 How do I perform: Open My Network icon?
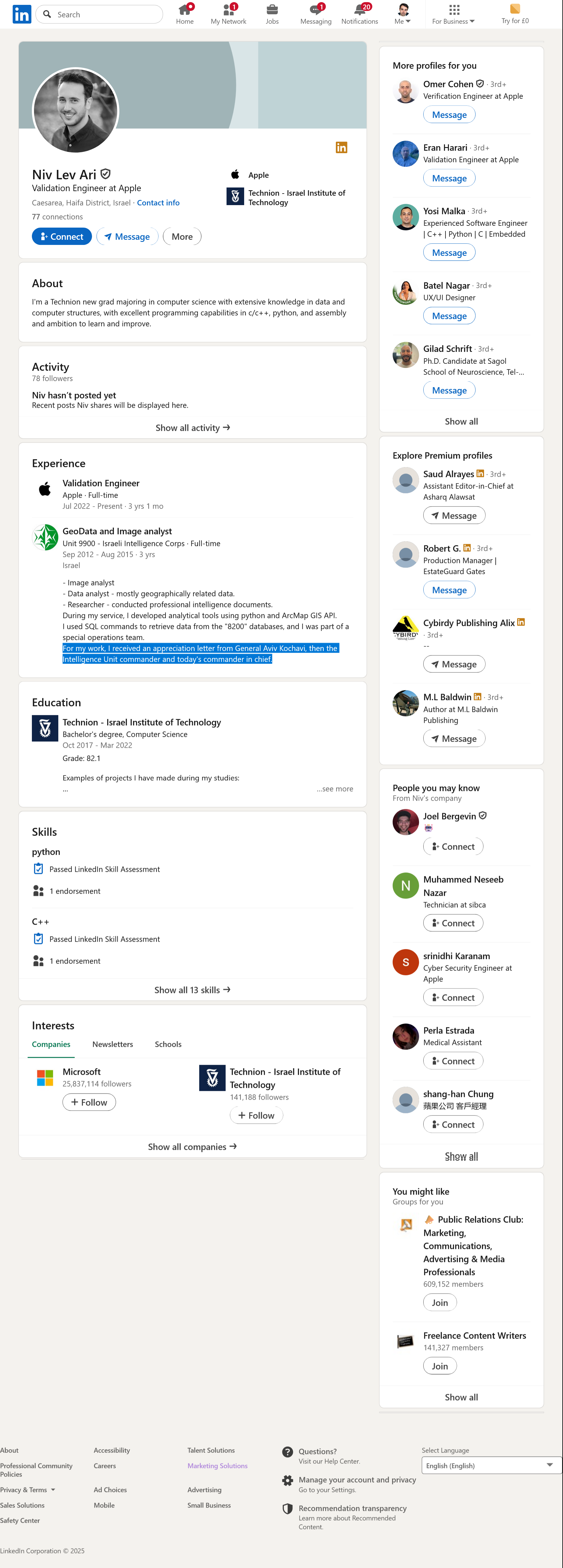tap(229, 10)
